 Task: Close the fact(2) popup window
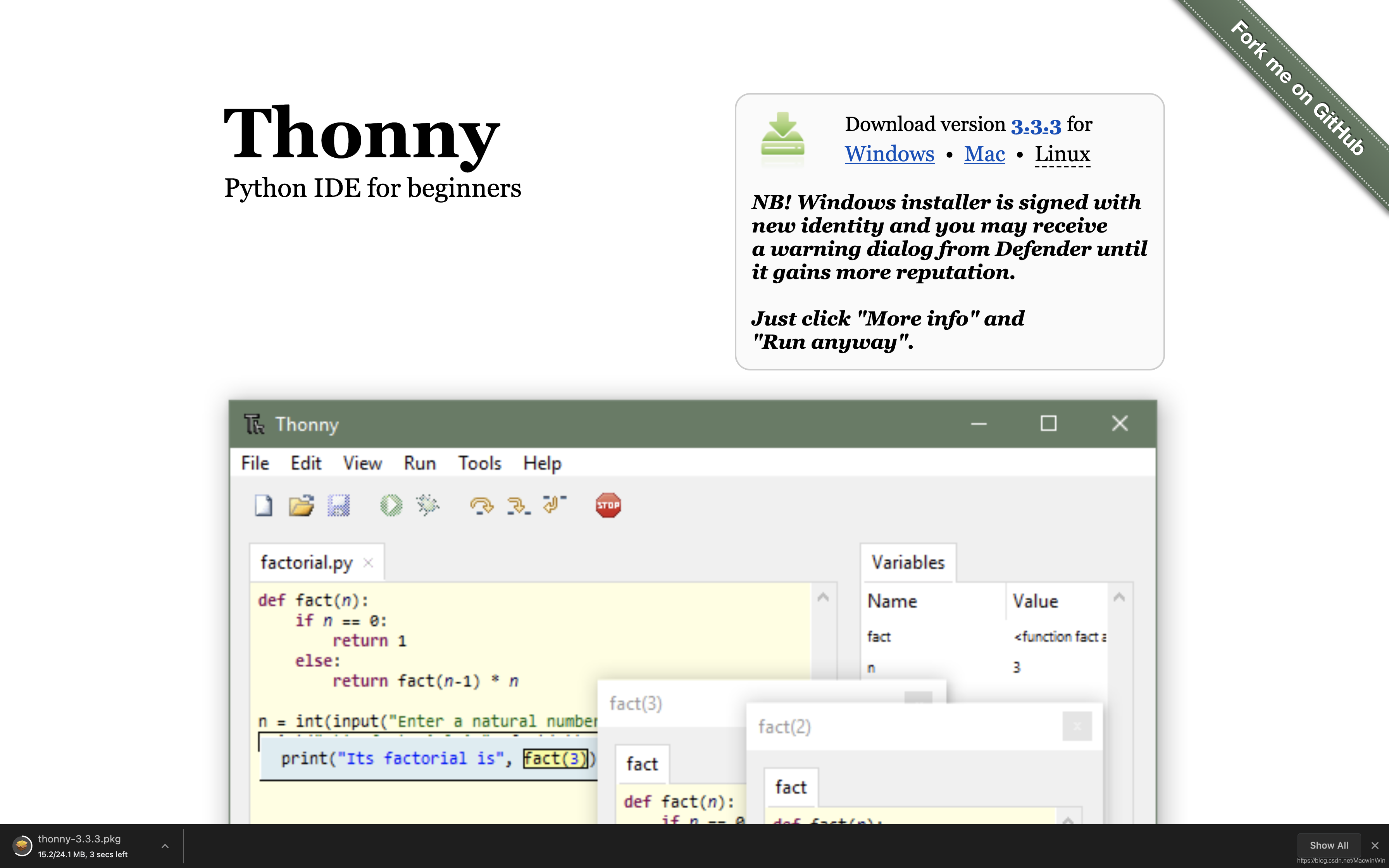(x=1077, y=727)
